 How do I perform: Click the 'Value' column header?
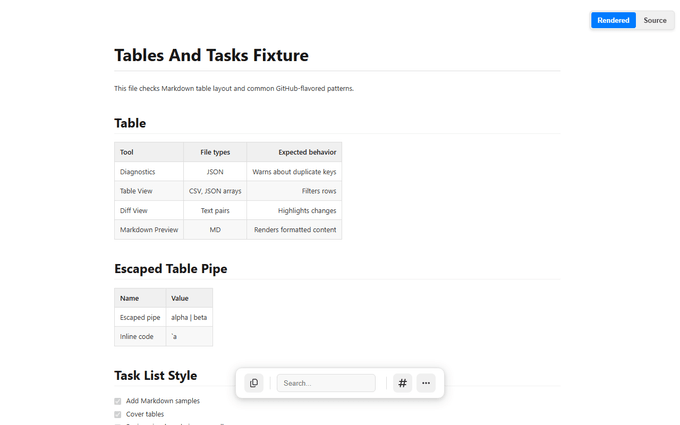tap(189, 298)
